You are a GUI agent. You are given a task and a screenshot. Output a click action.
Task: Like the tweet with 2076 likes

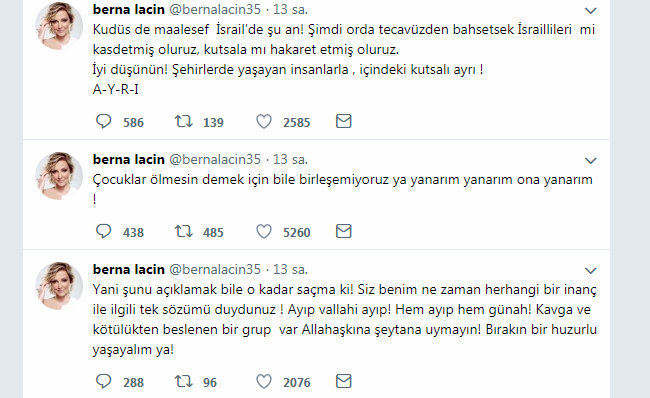coord(264,381)
